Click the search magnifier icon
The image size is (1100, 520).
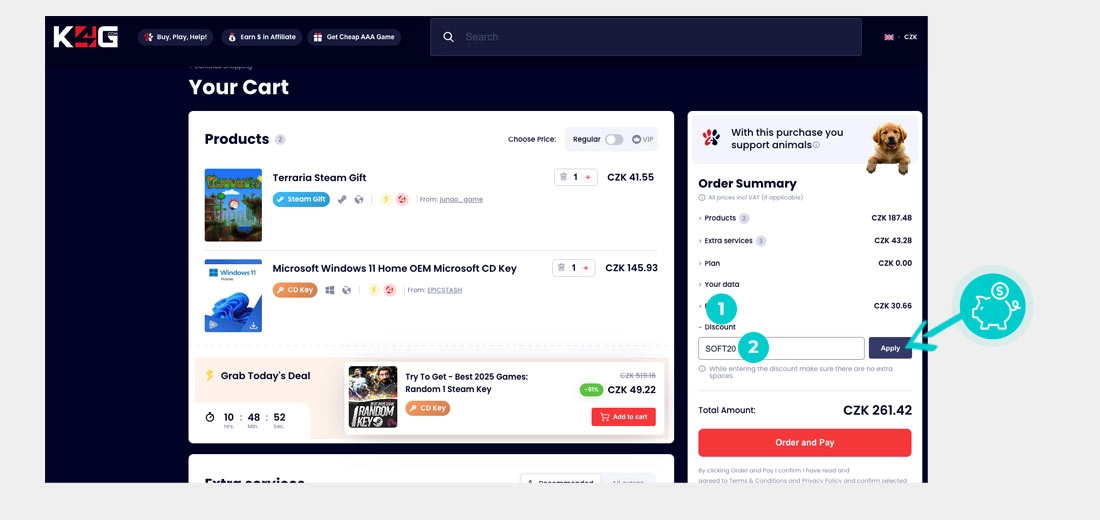click(449, 36)
